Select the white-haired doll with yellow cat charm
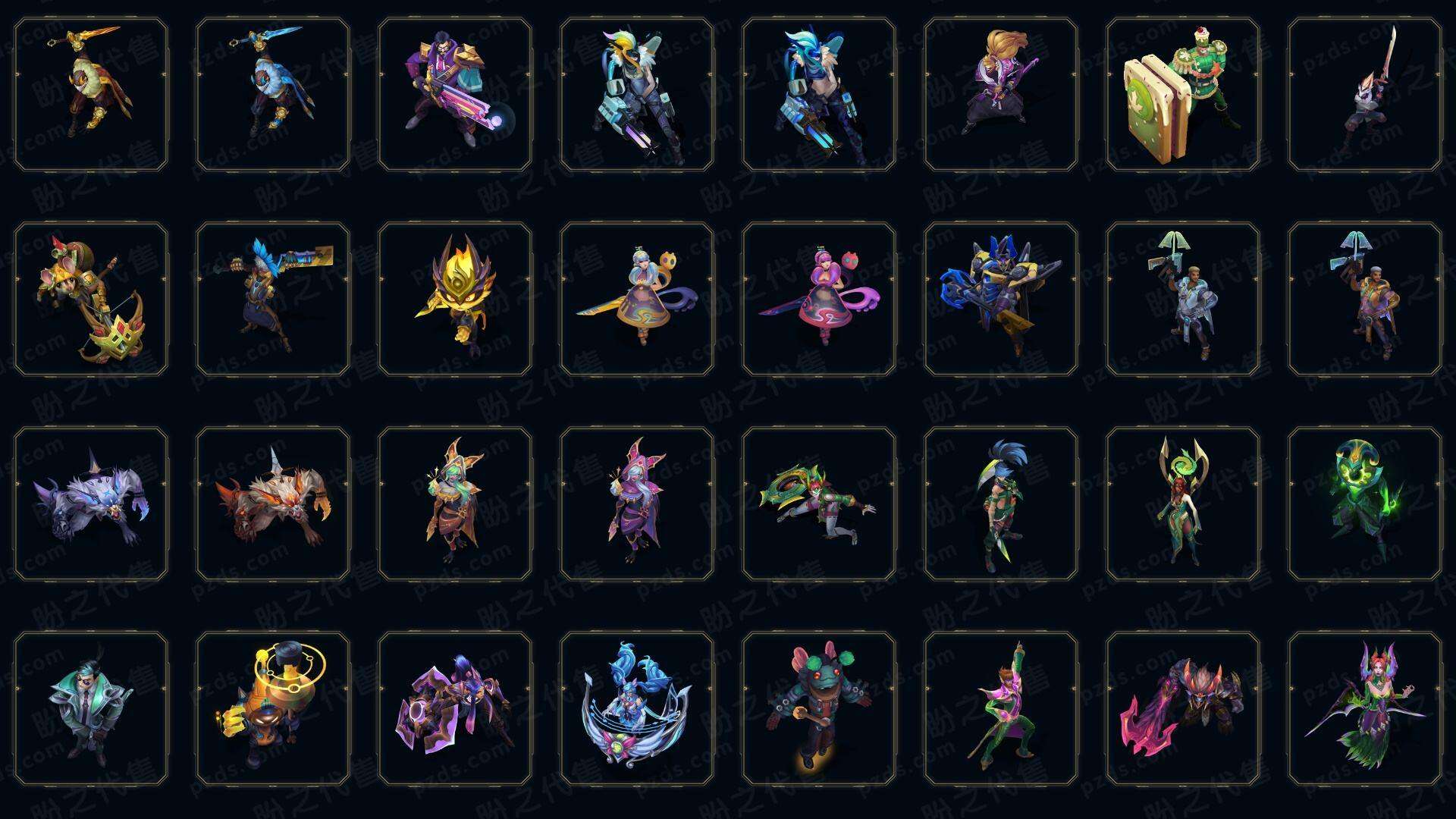Image resolution: width=1456 pixels, height=819 pixels. click(x=637, y=299)
